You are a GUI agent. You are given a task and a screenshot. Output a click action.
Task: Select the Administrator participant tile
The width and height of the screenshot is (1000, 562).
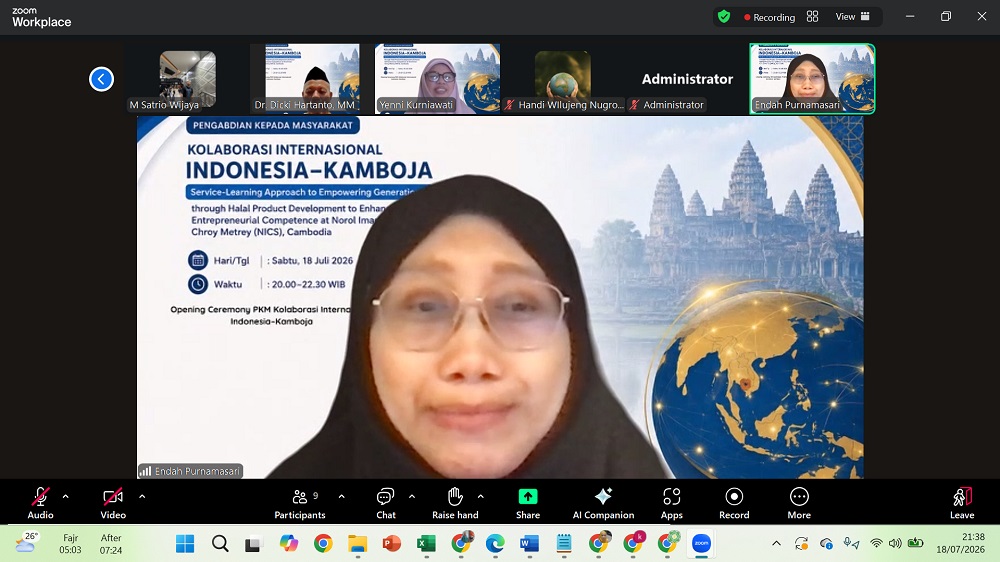[687, 79]
